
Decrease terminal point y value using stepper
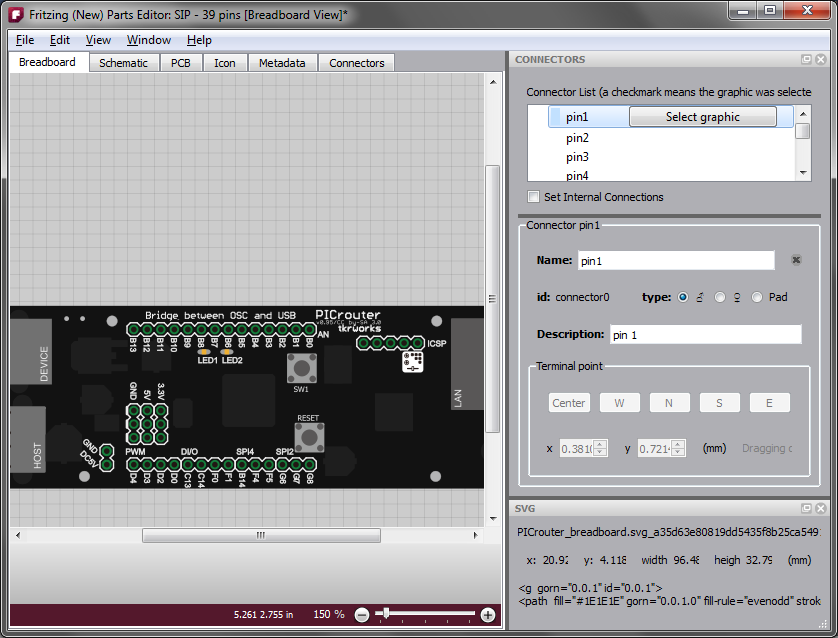(x=679, y=453)
